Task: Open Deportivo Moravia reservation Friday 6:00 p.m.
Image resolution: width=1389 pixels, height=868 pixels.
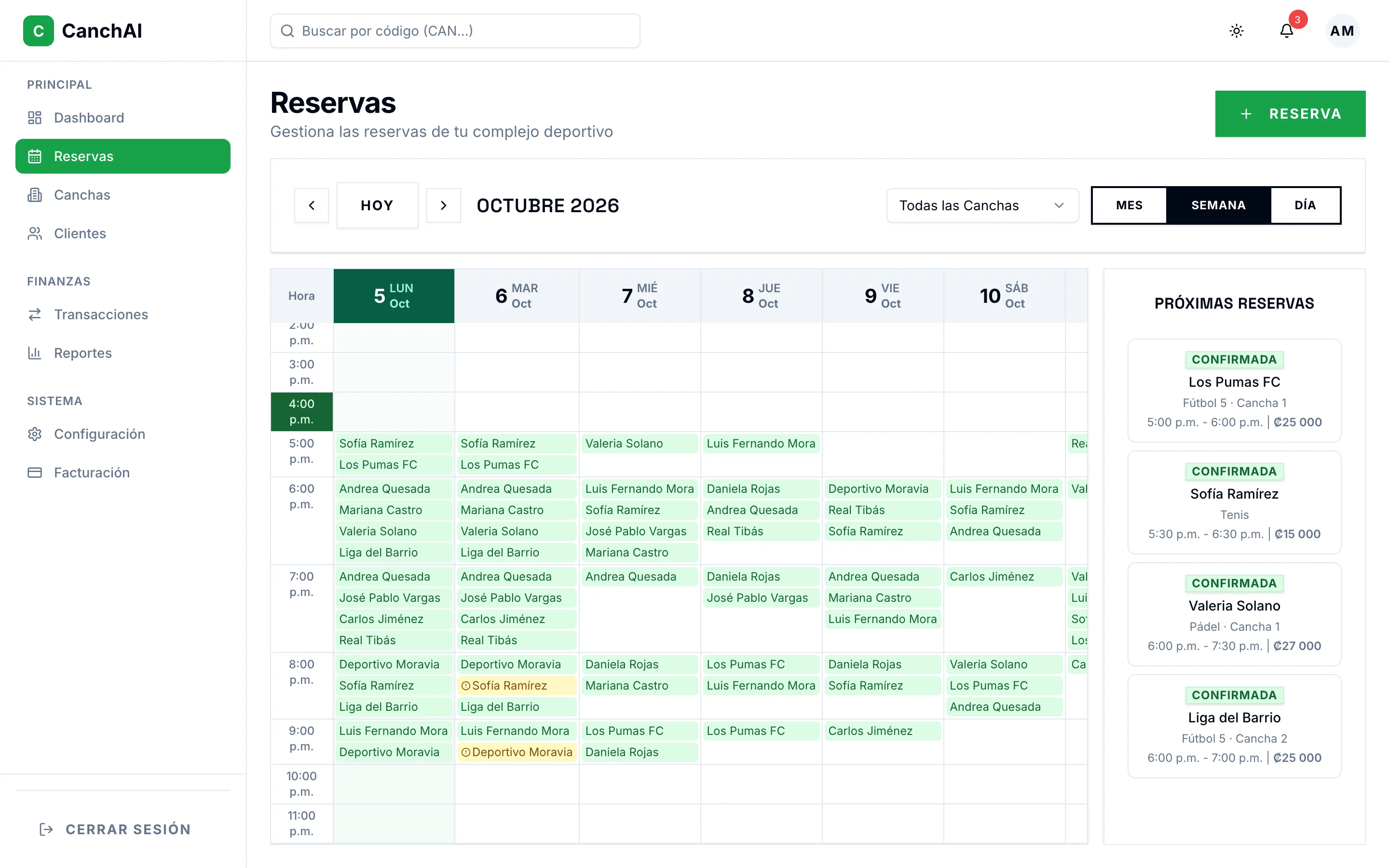Action: [882, 489]
